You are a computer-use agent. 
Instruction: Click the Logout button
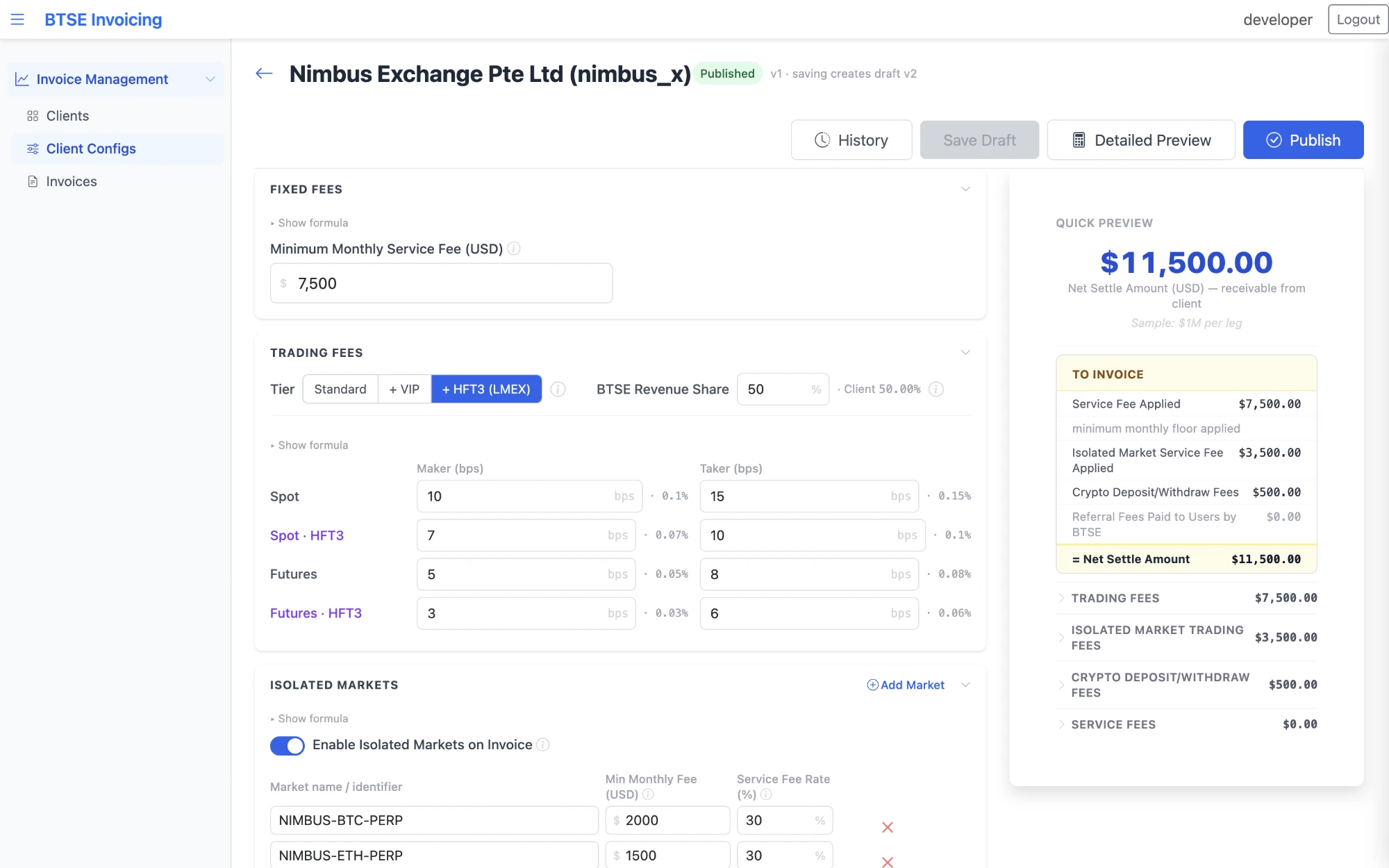(x=1358, y=19)
